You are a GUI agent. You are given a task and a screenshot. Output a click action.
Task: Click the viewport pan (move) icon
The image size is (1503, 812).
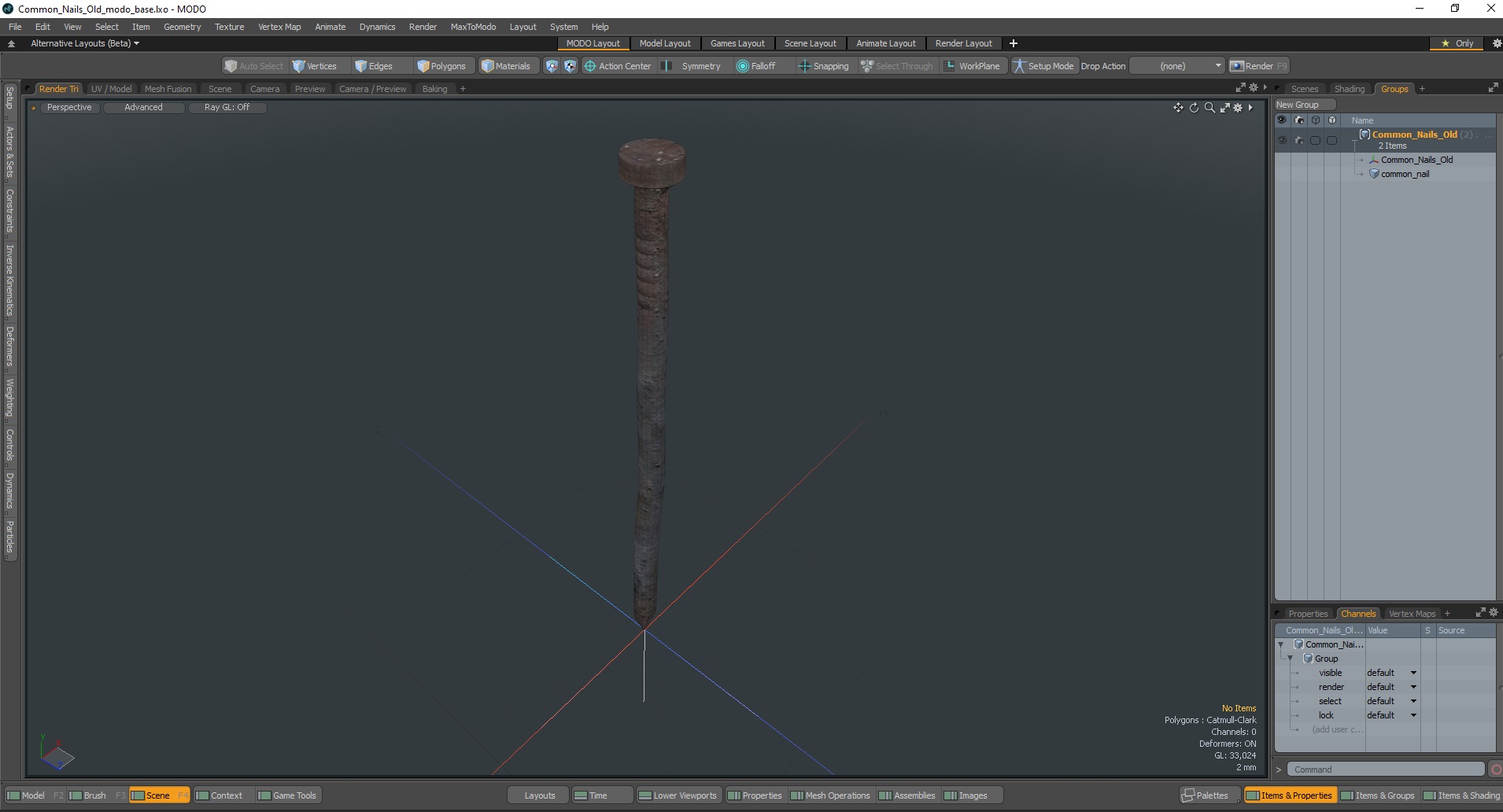(1178, 108)
